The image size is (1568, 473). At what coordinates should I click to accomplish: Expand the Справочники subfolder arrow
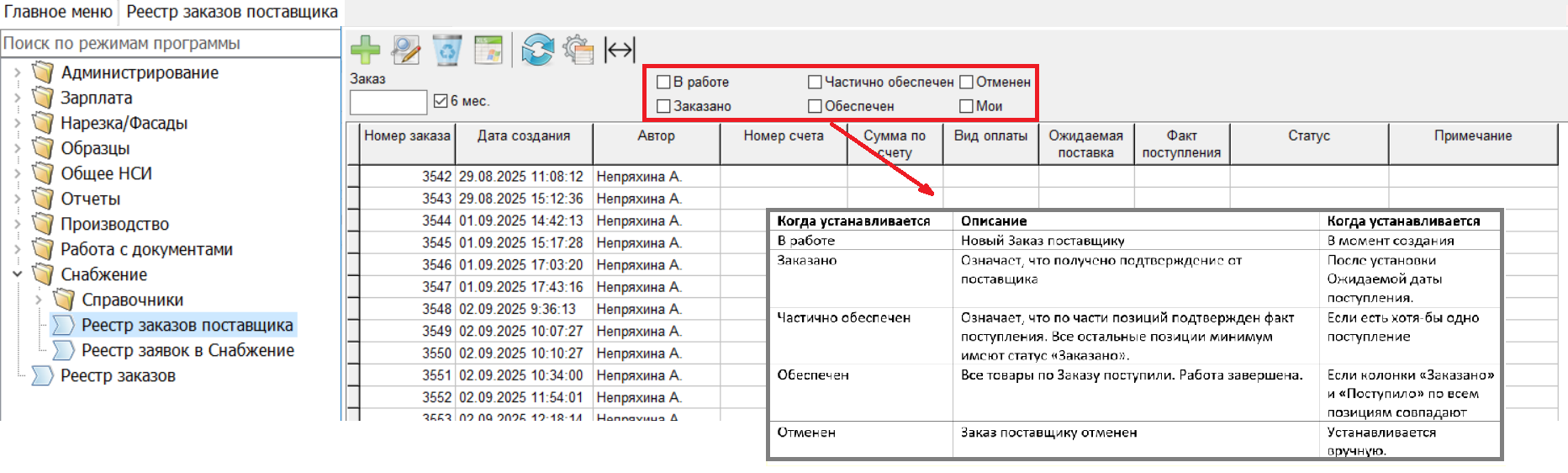(39, 300)
